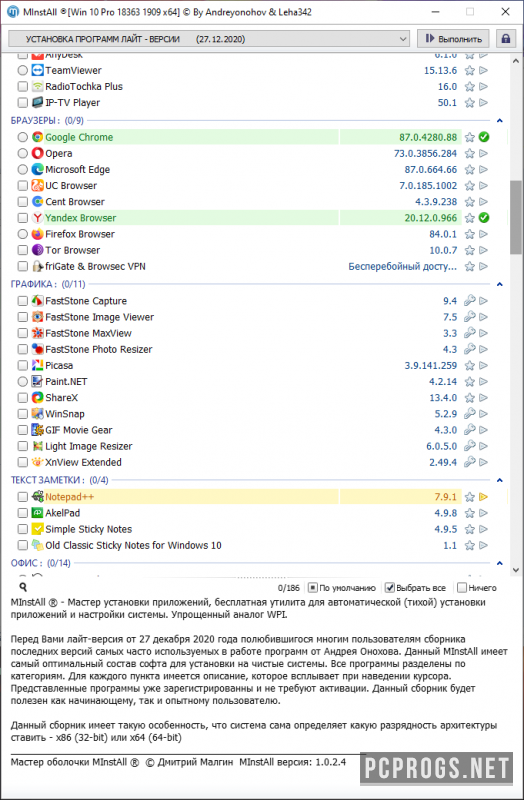Click green checkmark for Google Chrome
This screenshot has width=524, height=800.
[484, 137]
